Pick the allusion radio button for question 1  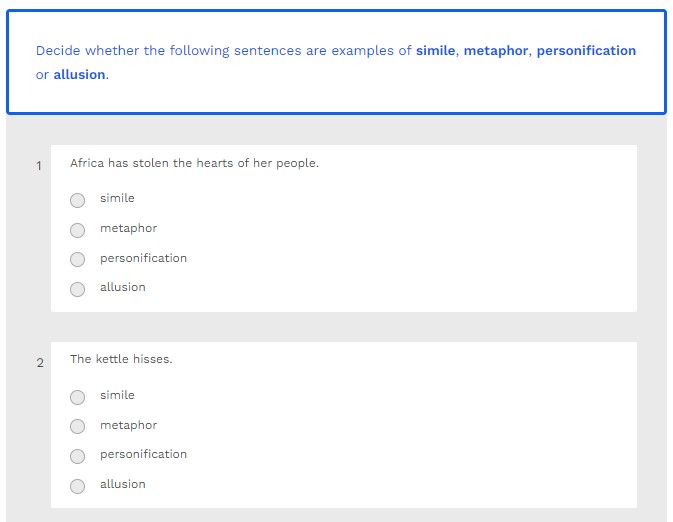pos(78,289)
